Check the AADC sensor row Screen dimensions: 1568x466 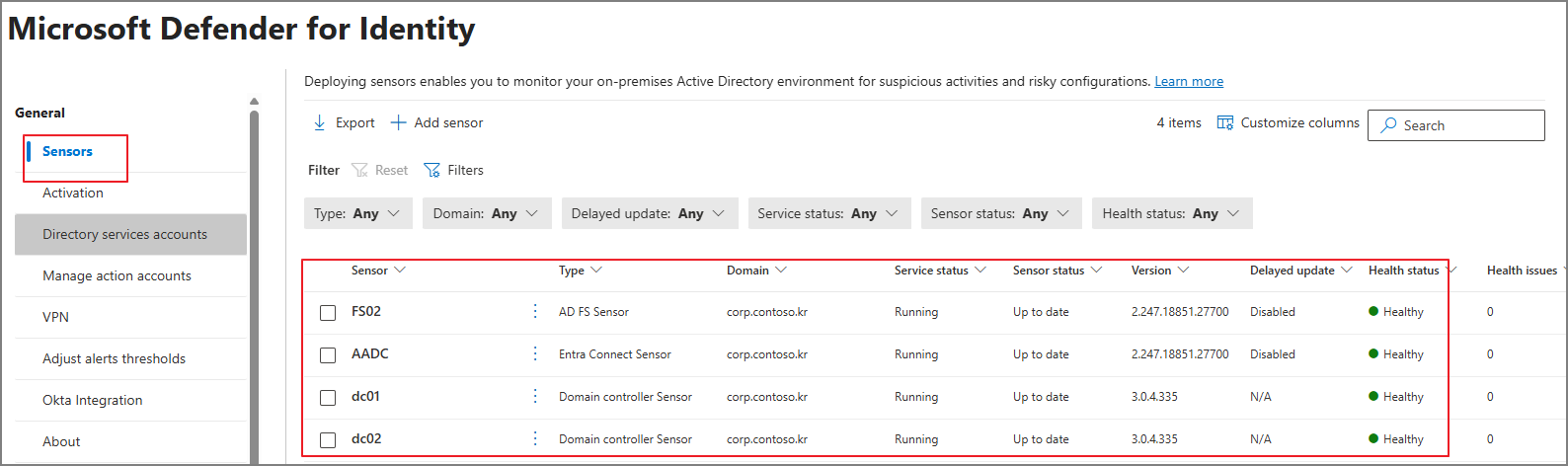(328, 355)
